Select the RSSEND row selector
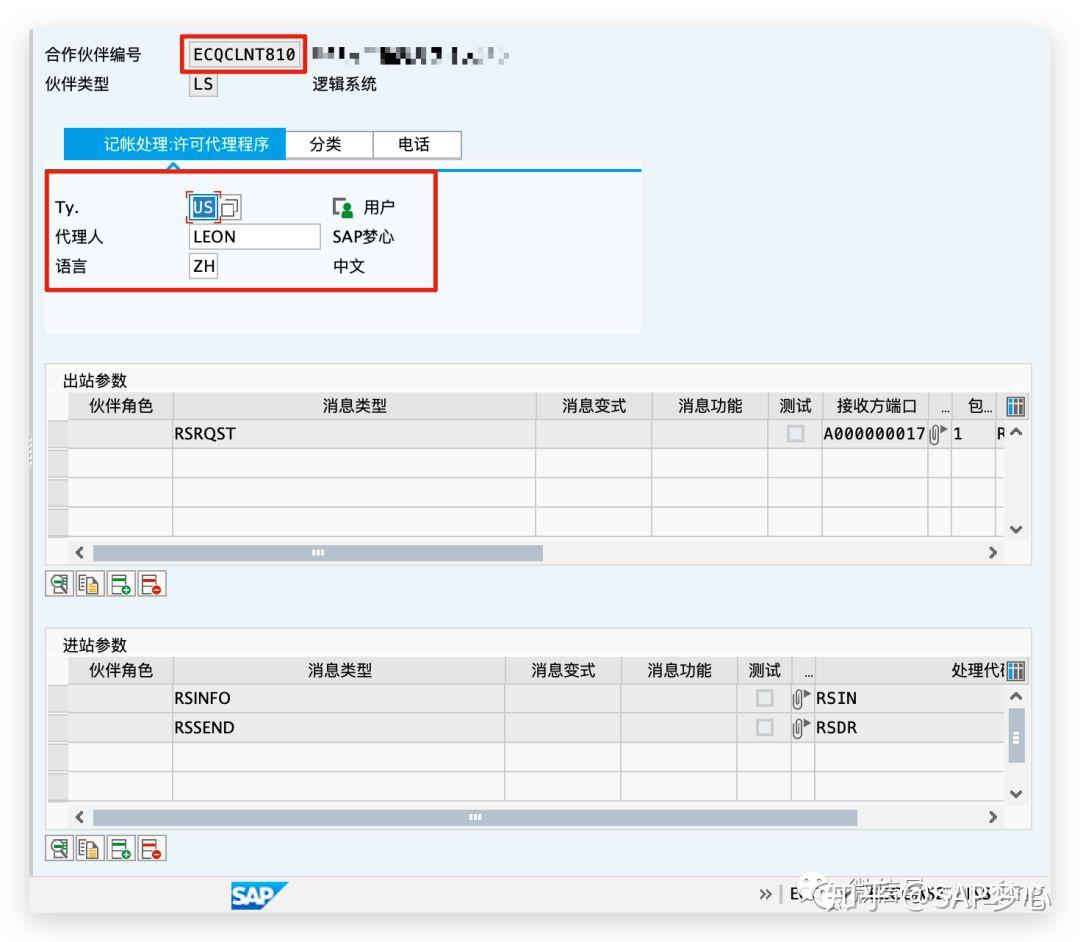1080x942 pixels. pyautogui.click(x=58, y=728)
